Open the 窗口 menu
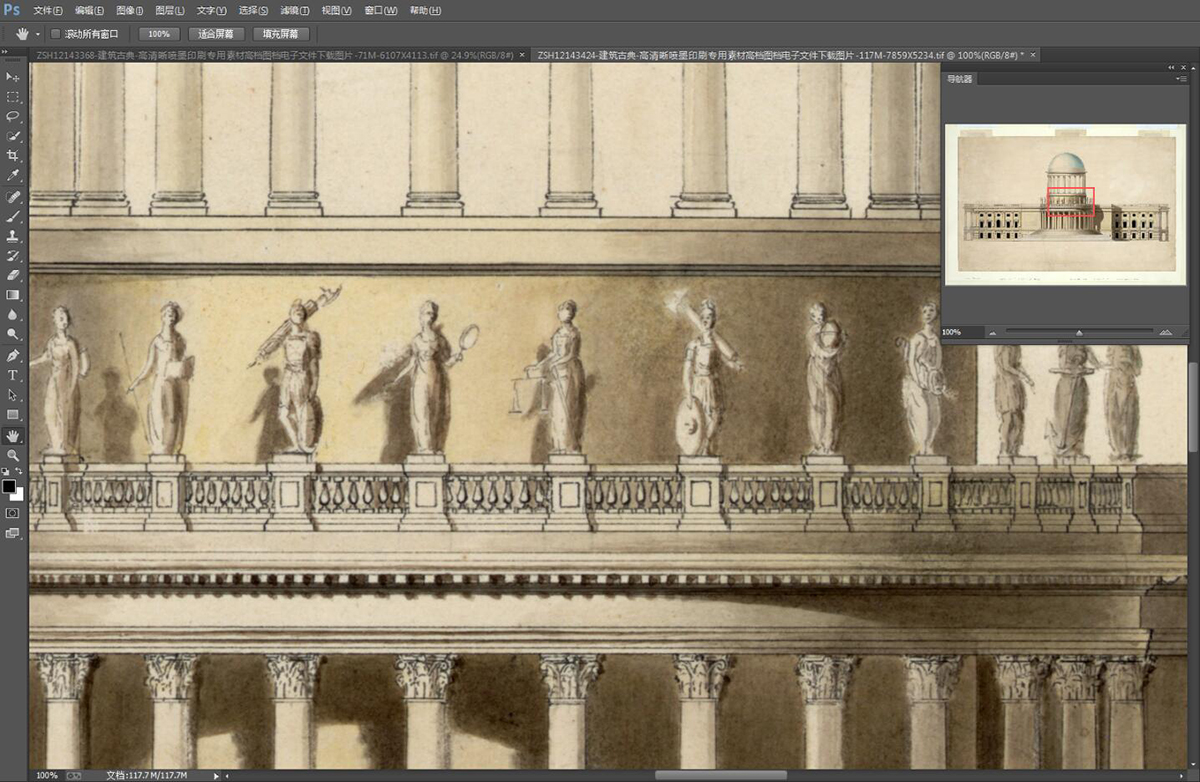 (x=381, y=10)
